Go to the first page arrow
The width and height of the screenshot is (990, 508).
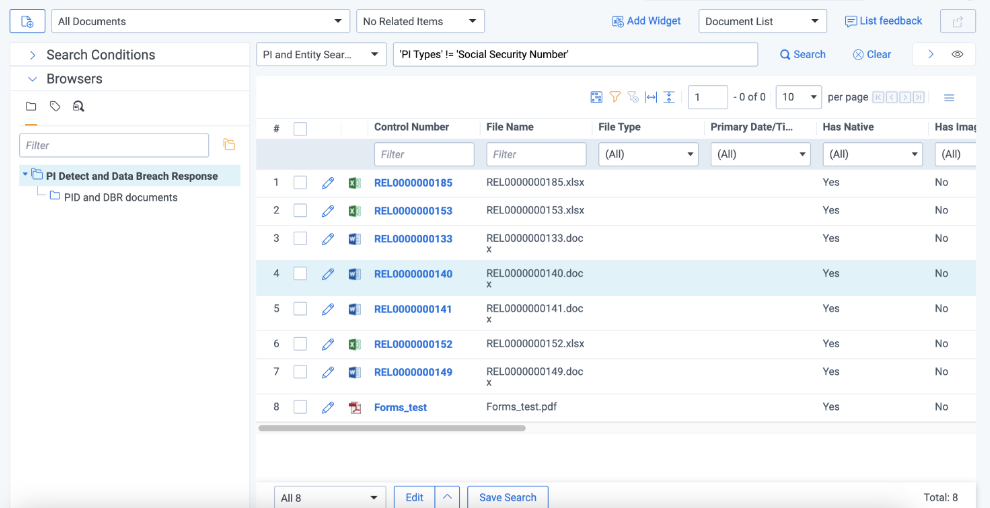tap(878, 97)
